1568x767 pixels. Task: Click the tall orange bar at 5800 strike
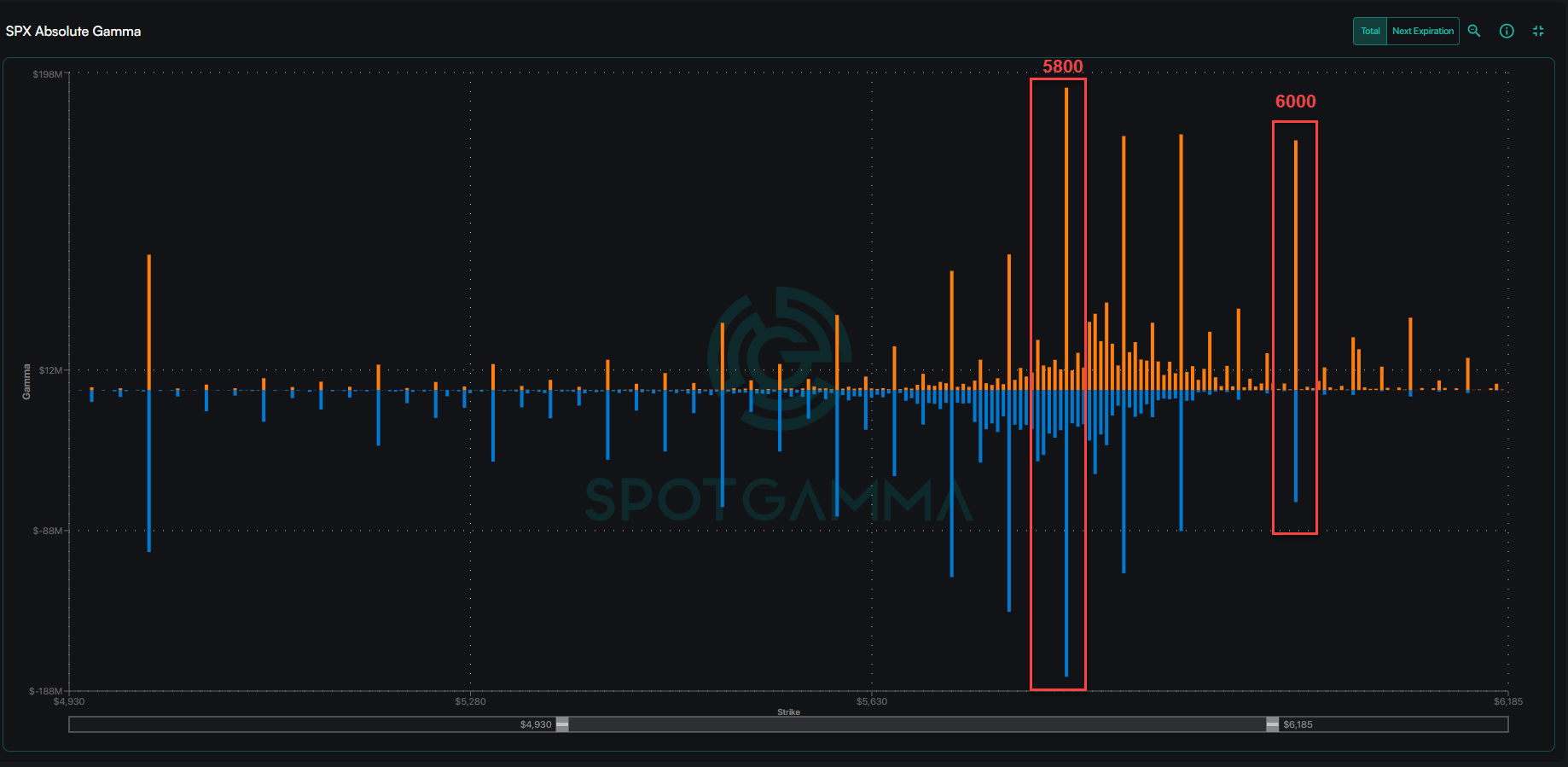coord(1066,239)
